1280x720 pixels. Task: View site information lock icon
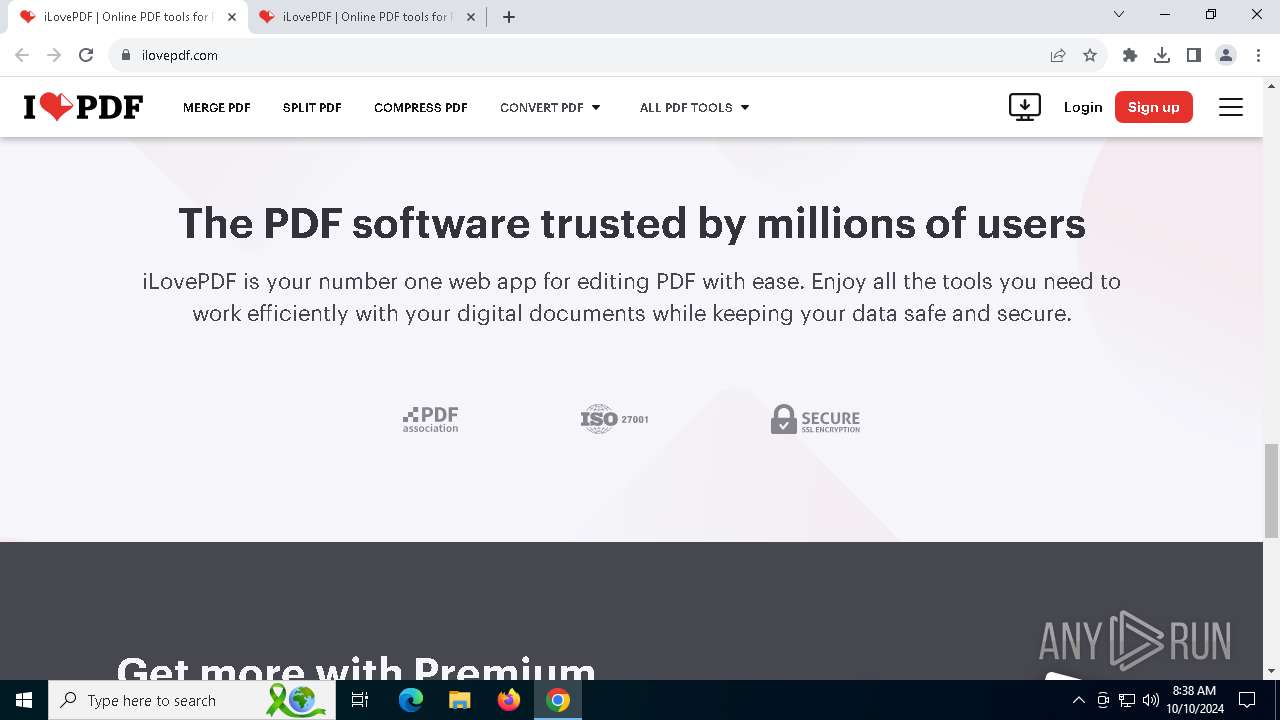click(126, 55)
